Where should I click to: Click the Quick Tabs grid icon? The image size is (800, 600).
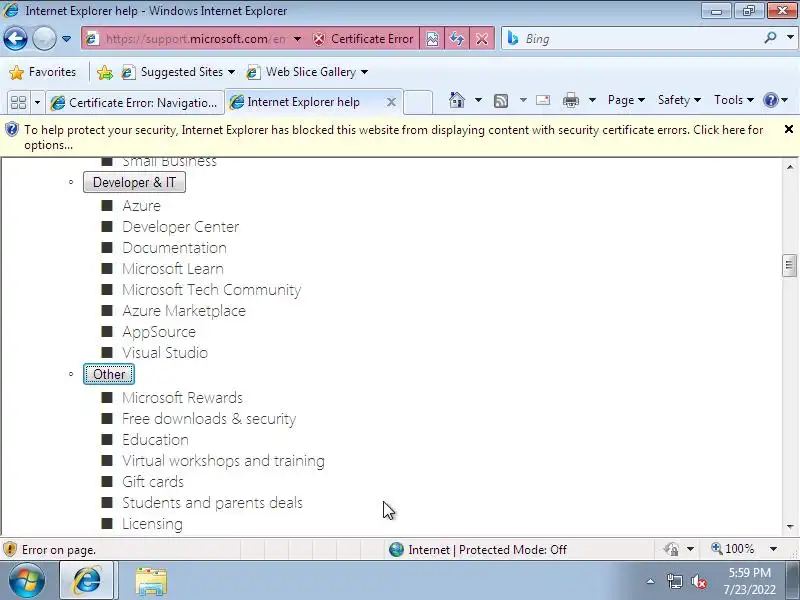tap(19, 102)
